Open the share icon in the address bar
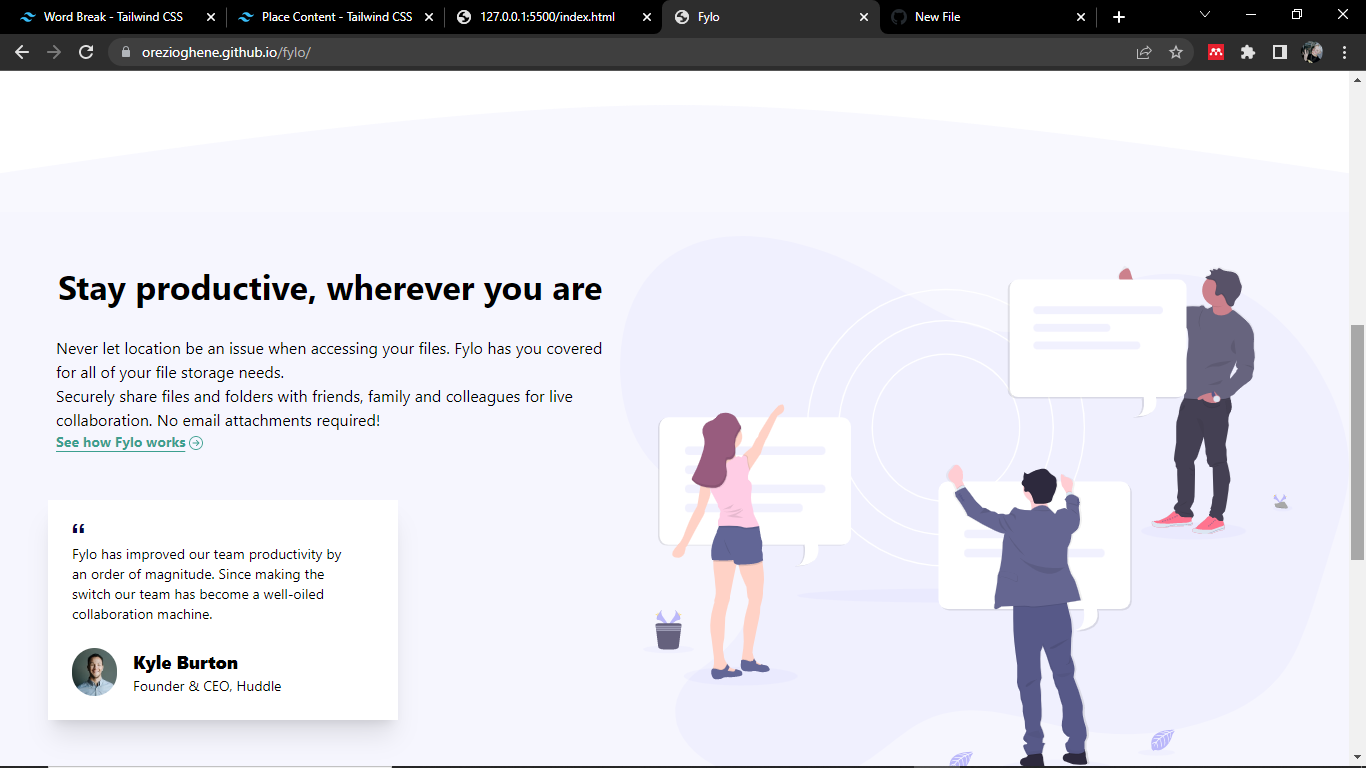The width and height of the screenshot is (1366, 768). [x=1143, y=51]
